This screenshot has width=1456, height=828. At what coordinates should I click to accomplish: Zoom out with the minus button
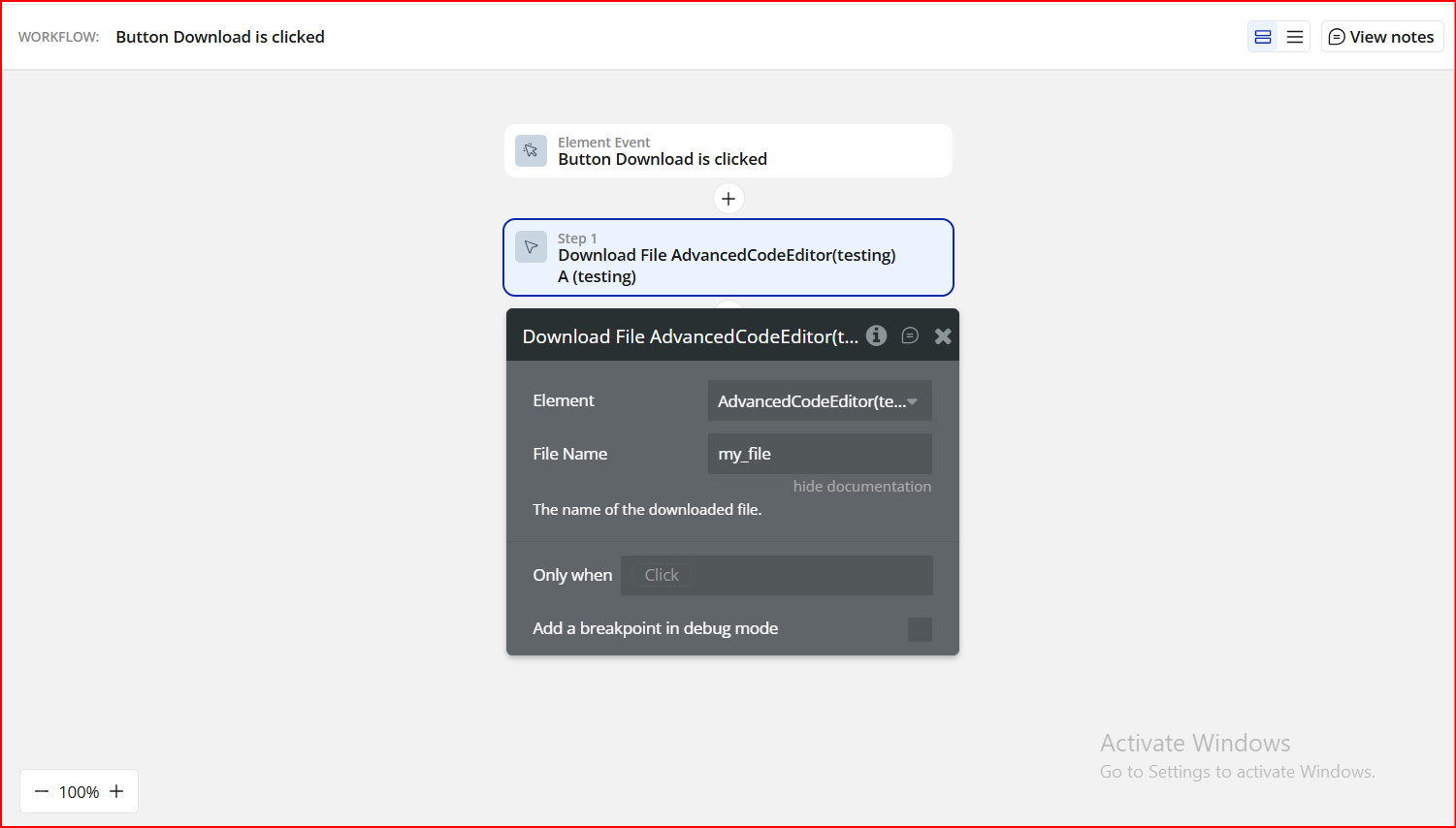click(42, 791)
